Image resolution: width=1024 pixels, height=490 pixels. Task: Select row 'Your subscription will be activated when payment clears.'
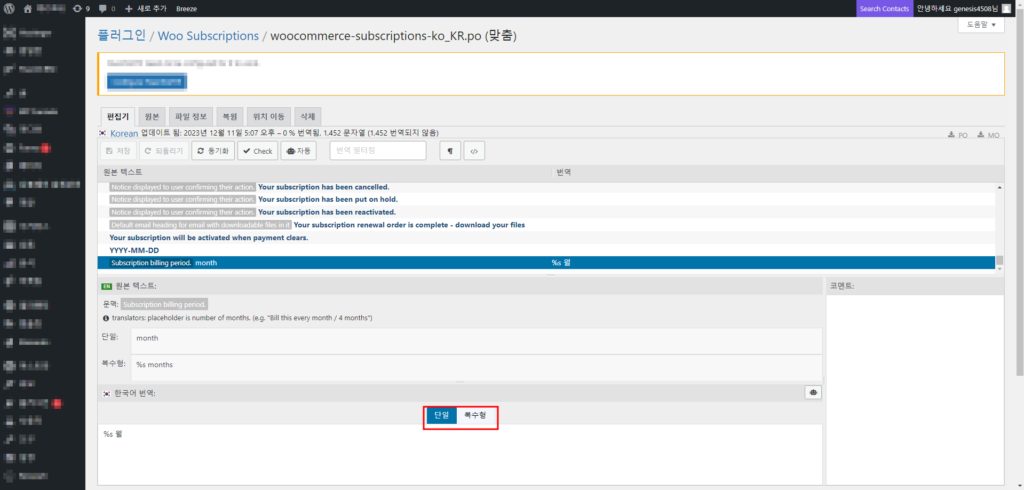(x=547, y=238)
